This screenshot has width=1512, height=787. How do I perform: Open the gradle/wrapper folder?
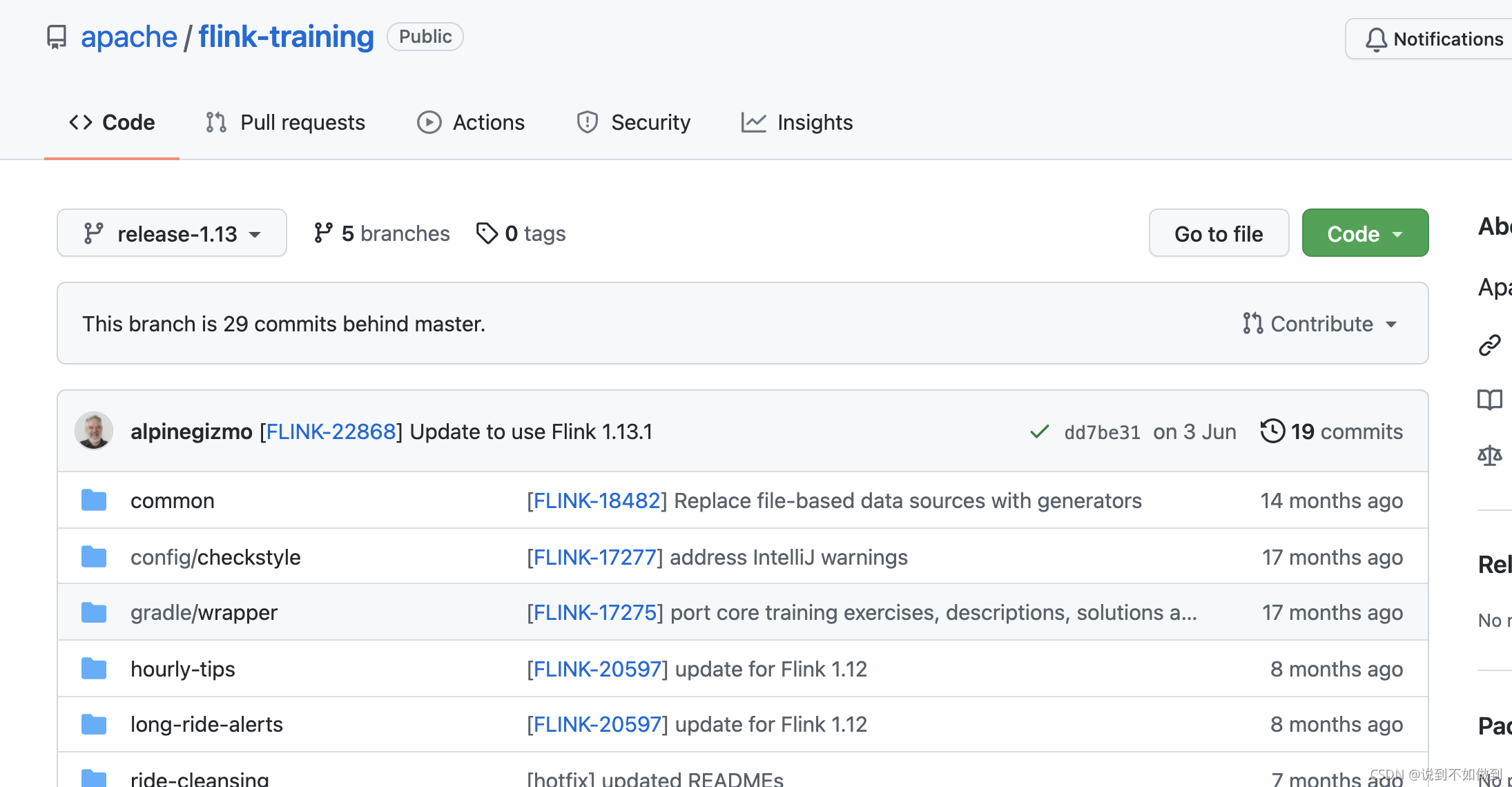[204, 612]
